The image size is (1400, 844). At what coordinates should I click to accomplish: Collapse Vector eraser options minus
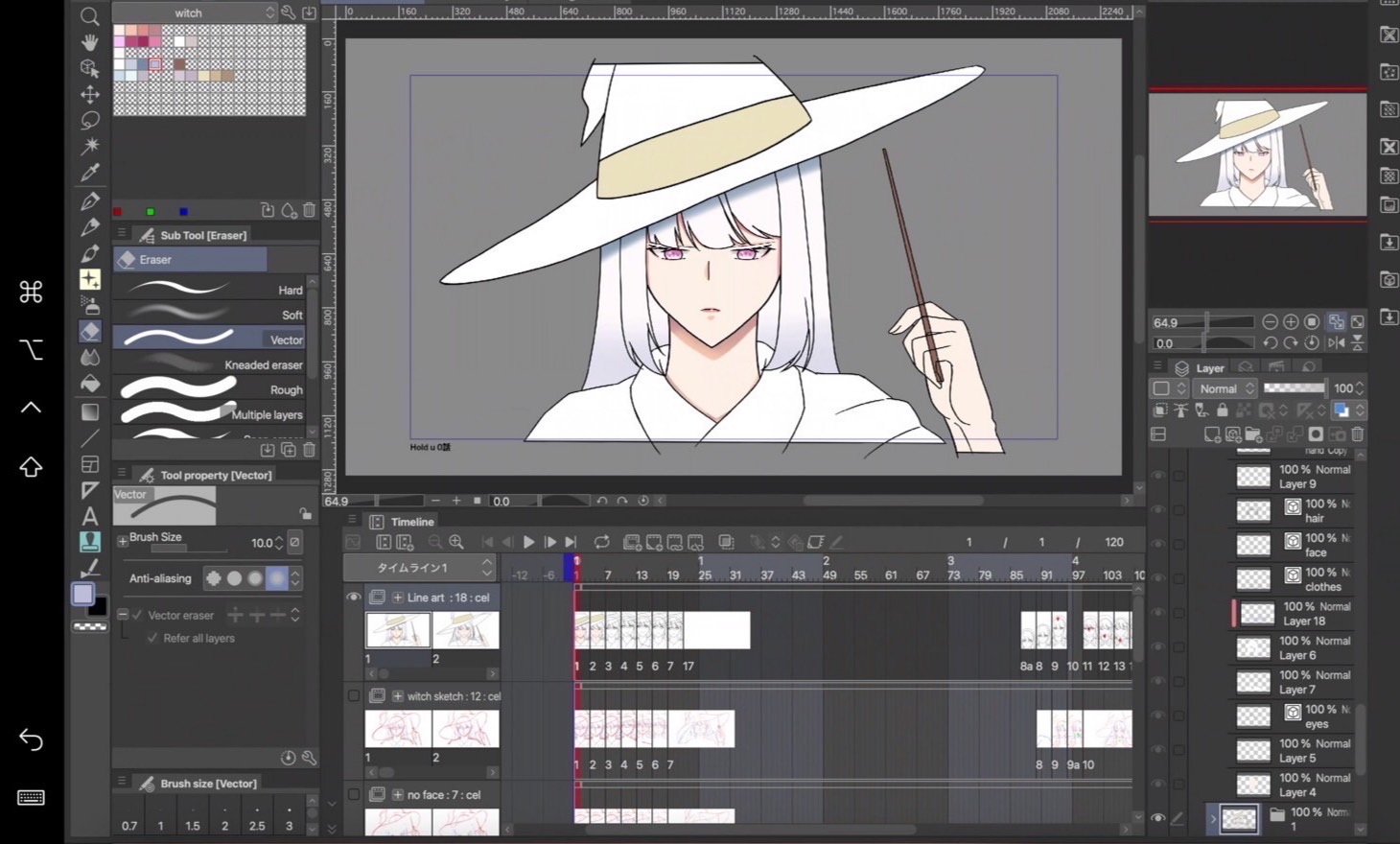click(x=122, y=614)
